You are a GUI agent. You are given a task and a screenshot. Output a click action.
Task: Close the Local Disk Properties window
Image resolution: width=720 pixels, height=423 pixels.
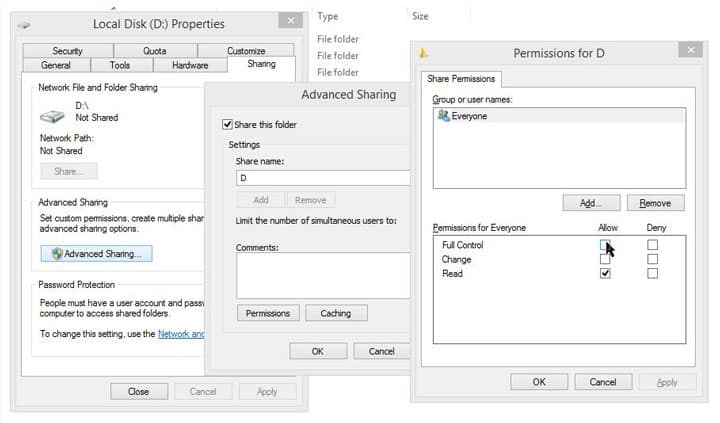(x=291, y=21)
